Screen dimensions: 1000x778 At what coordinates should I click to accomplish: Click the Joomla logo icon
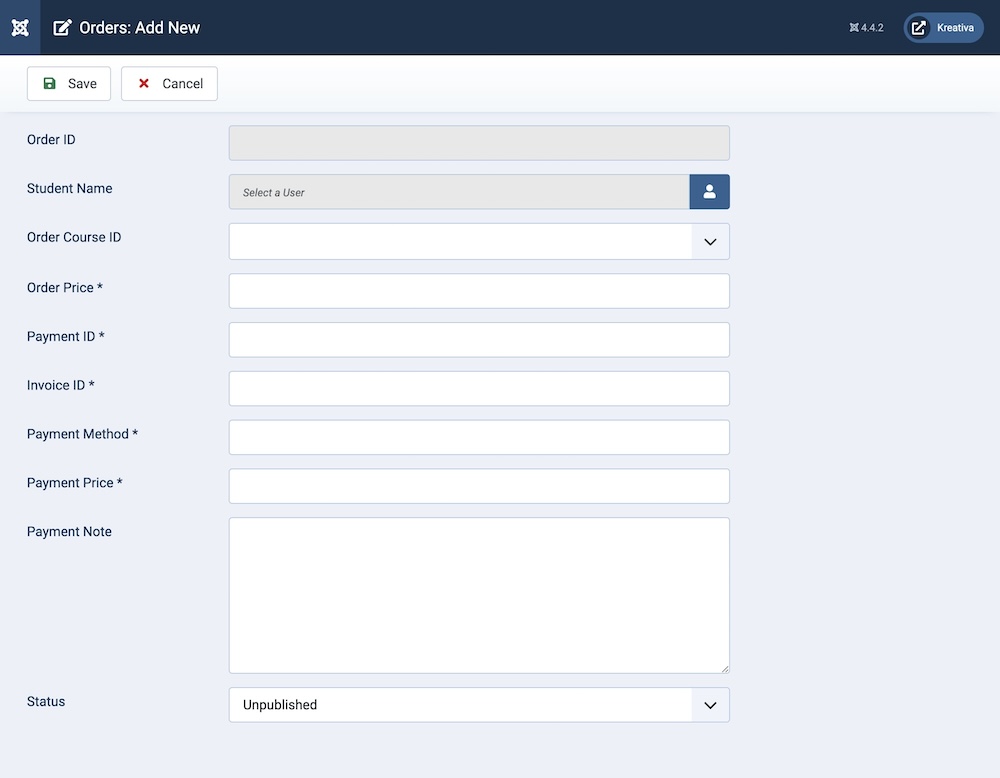click(20, 27)
